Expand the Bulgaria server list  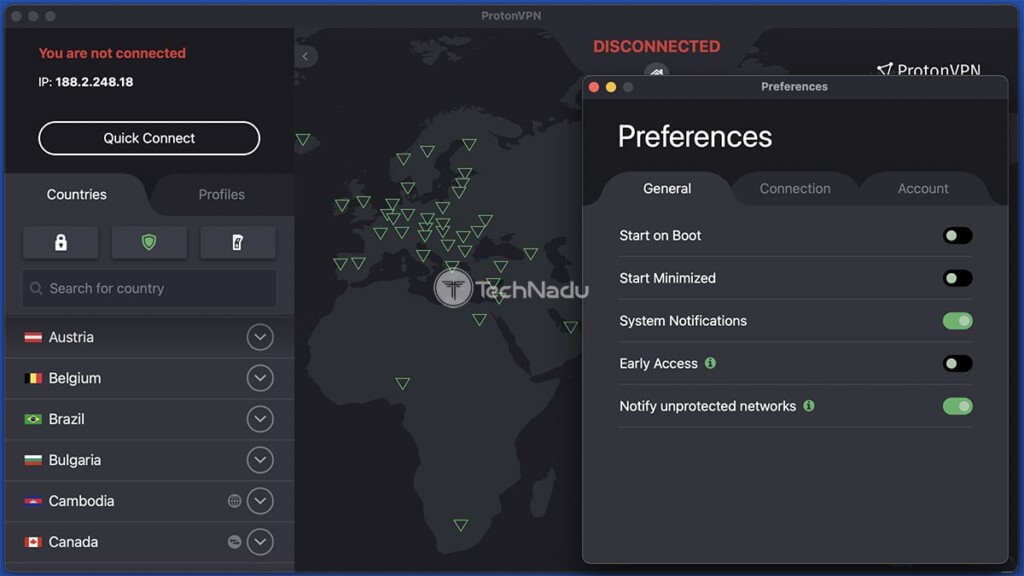[260, 460]
